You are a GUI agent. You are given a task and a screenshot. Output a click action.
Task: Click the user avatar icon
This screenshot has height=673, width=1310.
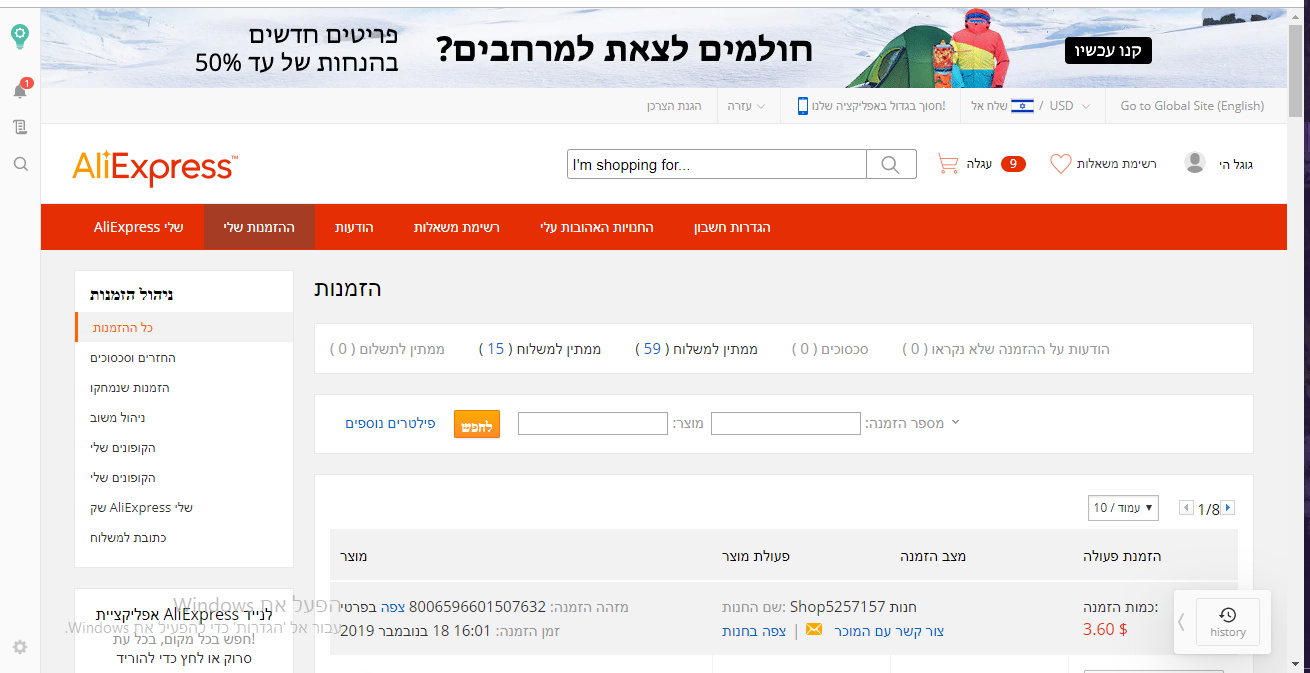tap(1195, 163)
